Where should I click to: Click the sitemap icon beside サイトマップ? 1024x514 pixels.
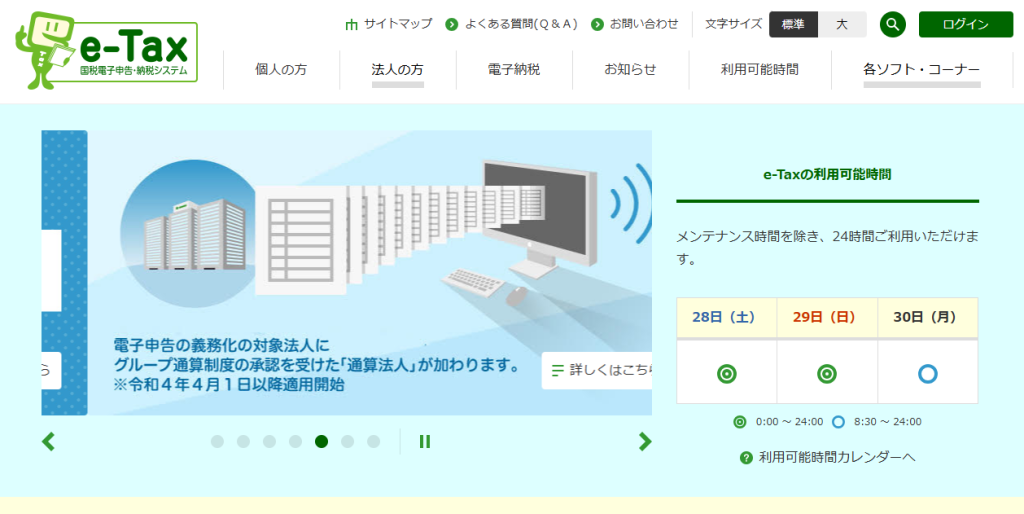pos(352,25)
